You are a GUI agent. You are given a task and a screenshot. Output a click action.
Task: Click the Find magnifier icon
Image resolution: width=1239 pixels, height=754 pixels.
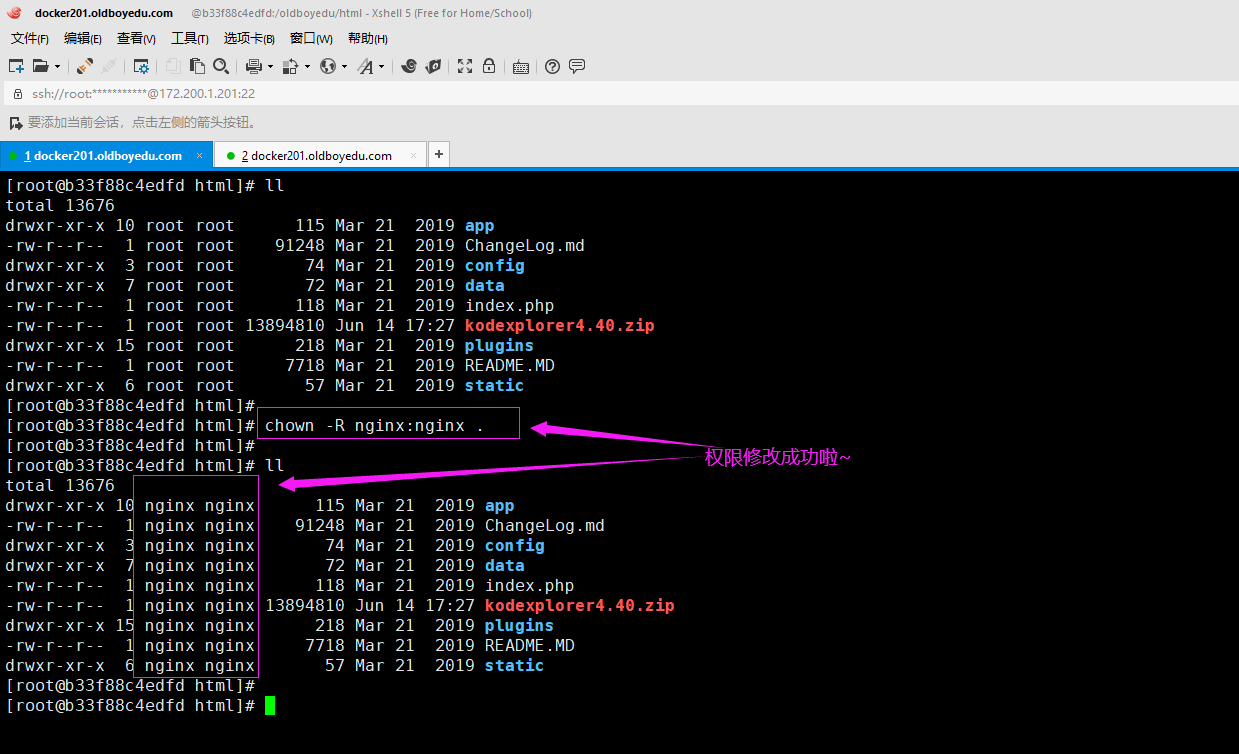coord(221,66)
